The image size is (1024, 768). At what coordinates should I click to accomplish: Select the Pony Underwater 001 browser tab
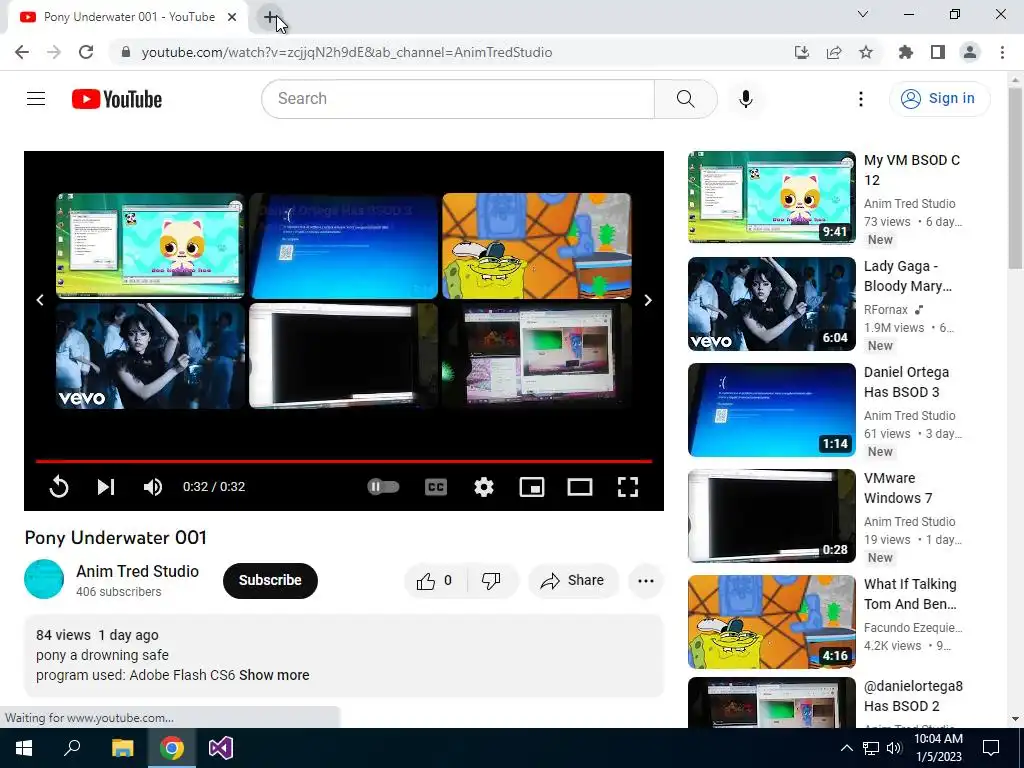[128, 17]
